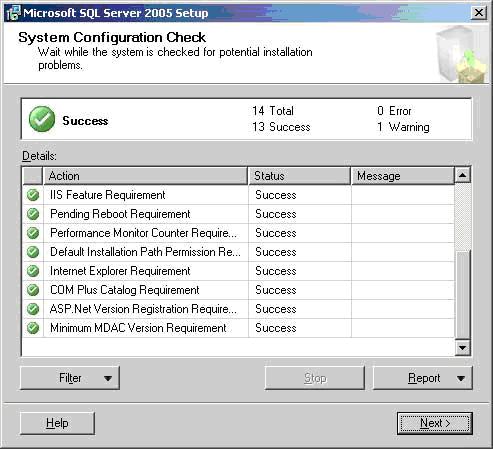This screenshot has height=449, width=493.
Task: Click status icon for Default Installation Path Permission
Action: coord(33,252)
